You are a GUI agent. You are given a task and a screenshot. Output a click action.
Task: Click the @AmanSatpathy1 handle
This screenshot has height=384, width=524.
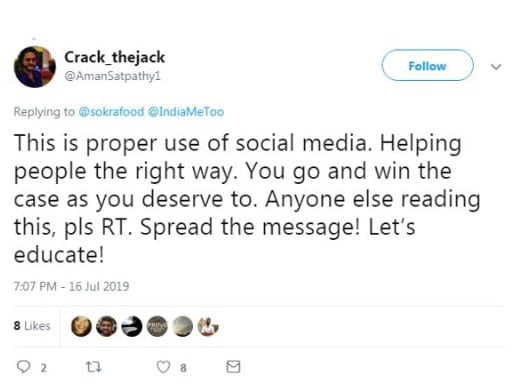point(113,76)
